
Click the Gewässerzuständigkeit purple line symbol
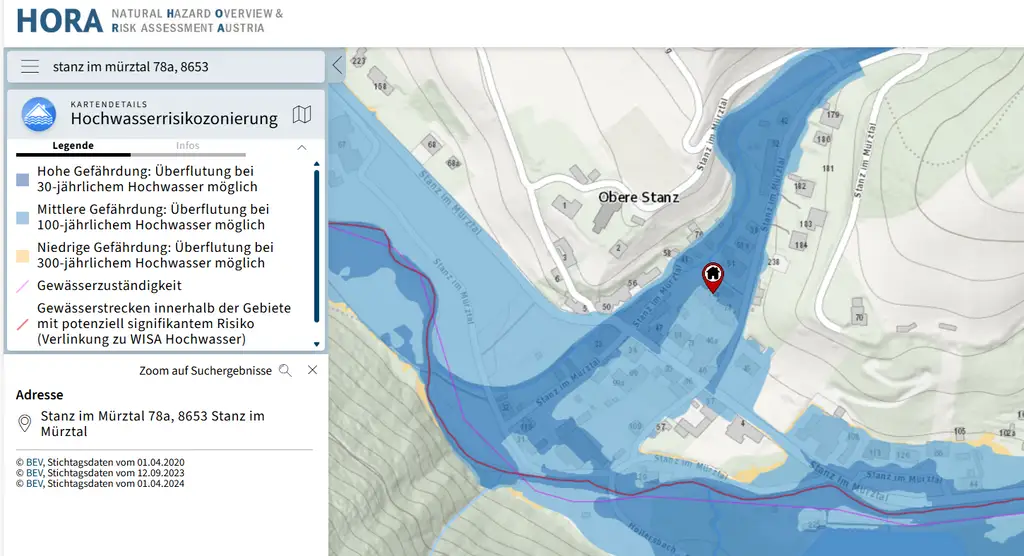coord(23,286)
